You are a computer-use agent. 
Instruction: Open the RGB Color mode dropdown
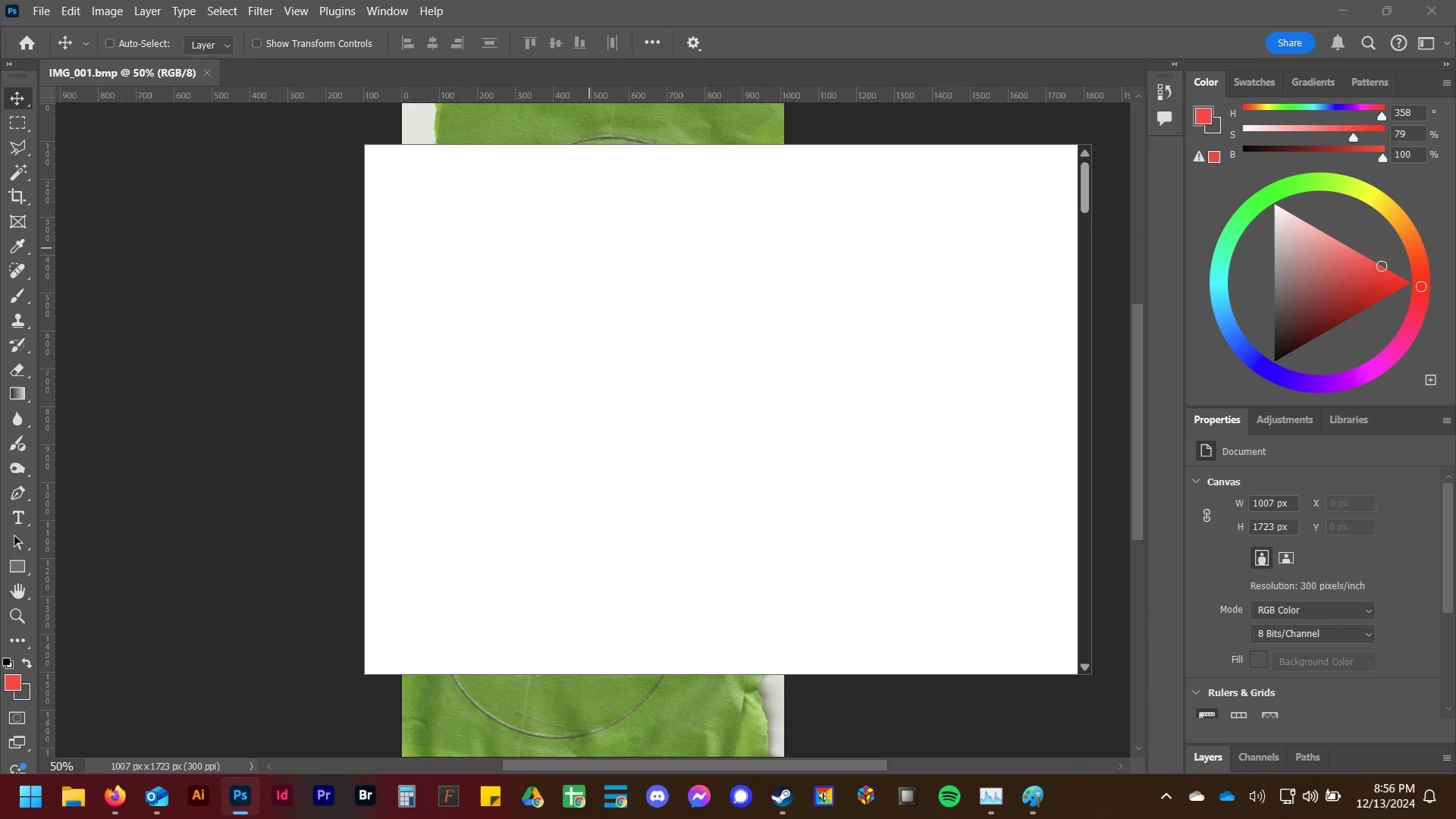pos(1313,610)
